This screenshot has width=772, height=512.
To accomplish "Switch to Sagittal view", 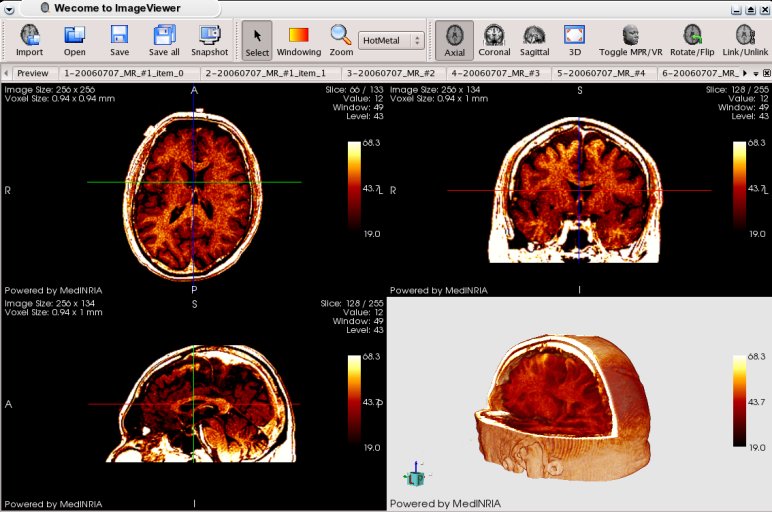I will (x=535, y=40).
